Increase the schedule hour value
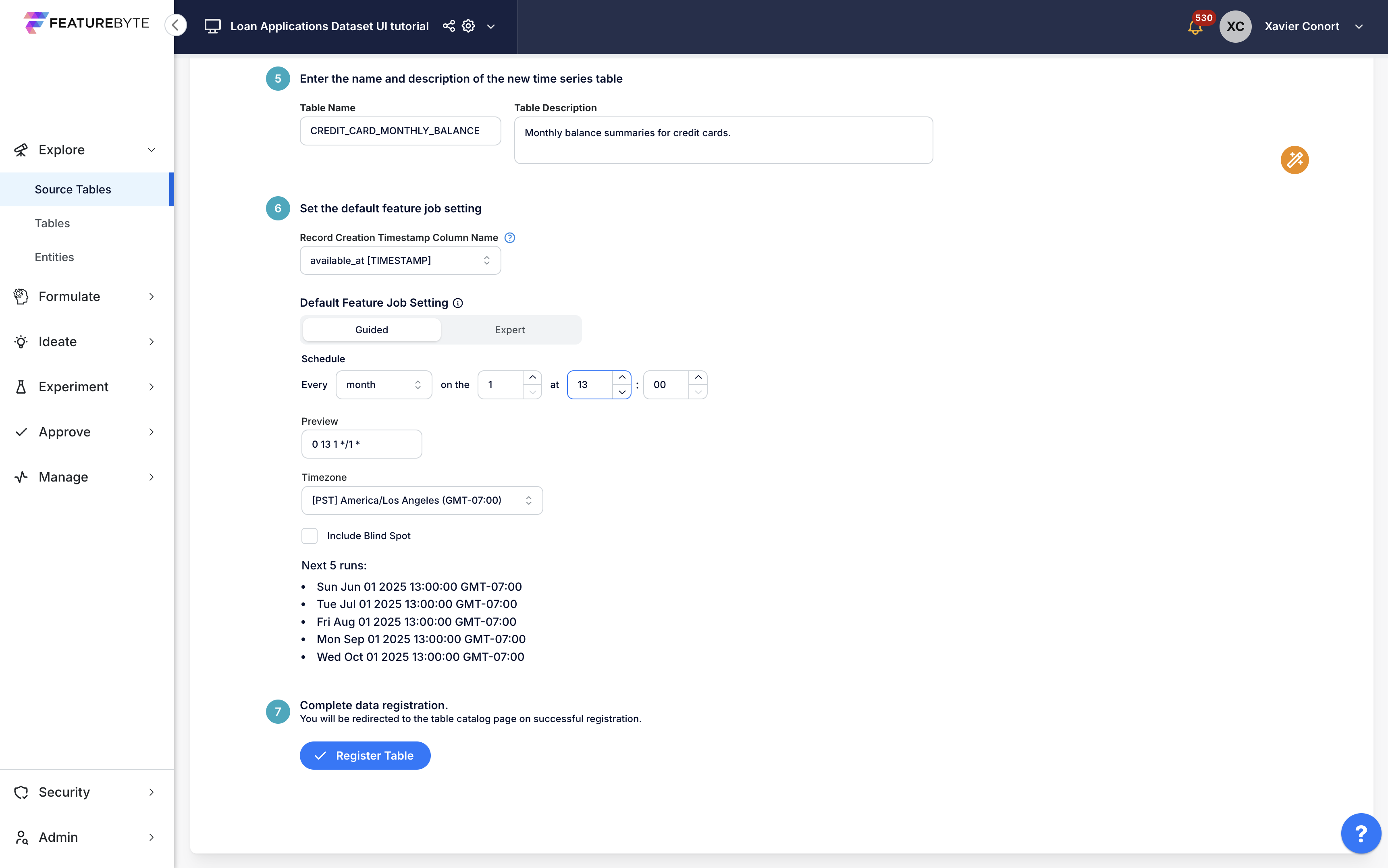Image resolution: width=1388 pixels, height=868 pixels. 622,378
